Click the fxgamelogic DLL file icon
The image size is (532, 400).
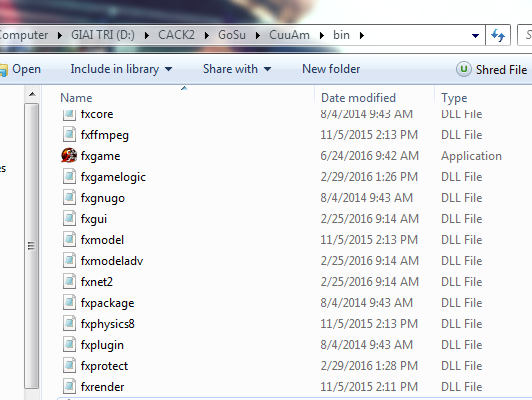69,177
